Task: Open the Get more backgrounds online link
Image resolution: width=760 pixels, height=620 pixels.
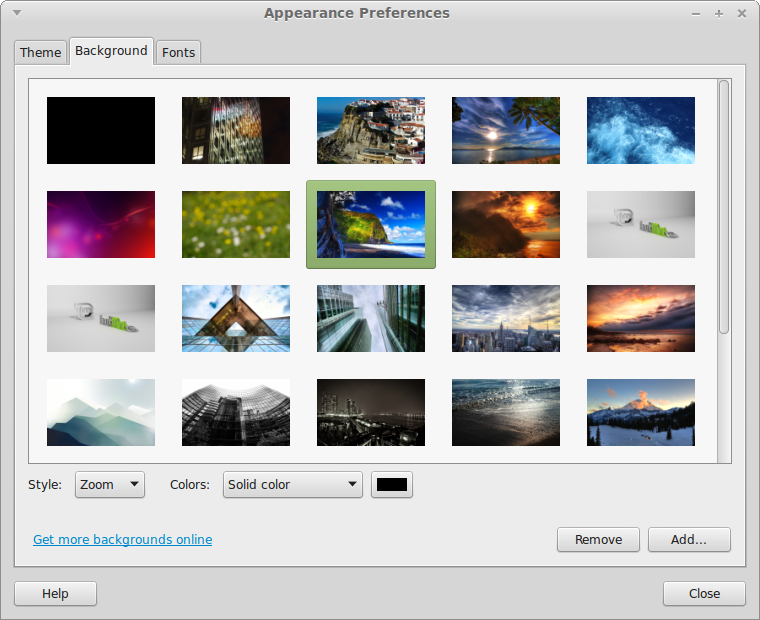Action: [122, 540]
